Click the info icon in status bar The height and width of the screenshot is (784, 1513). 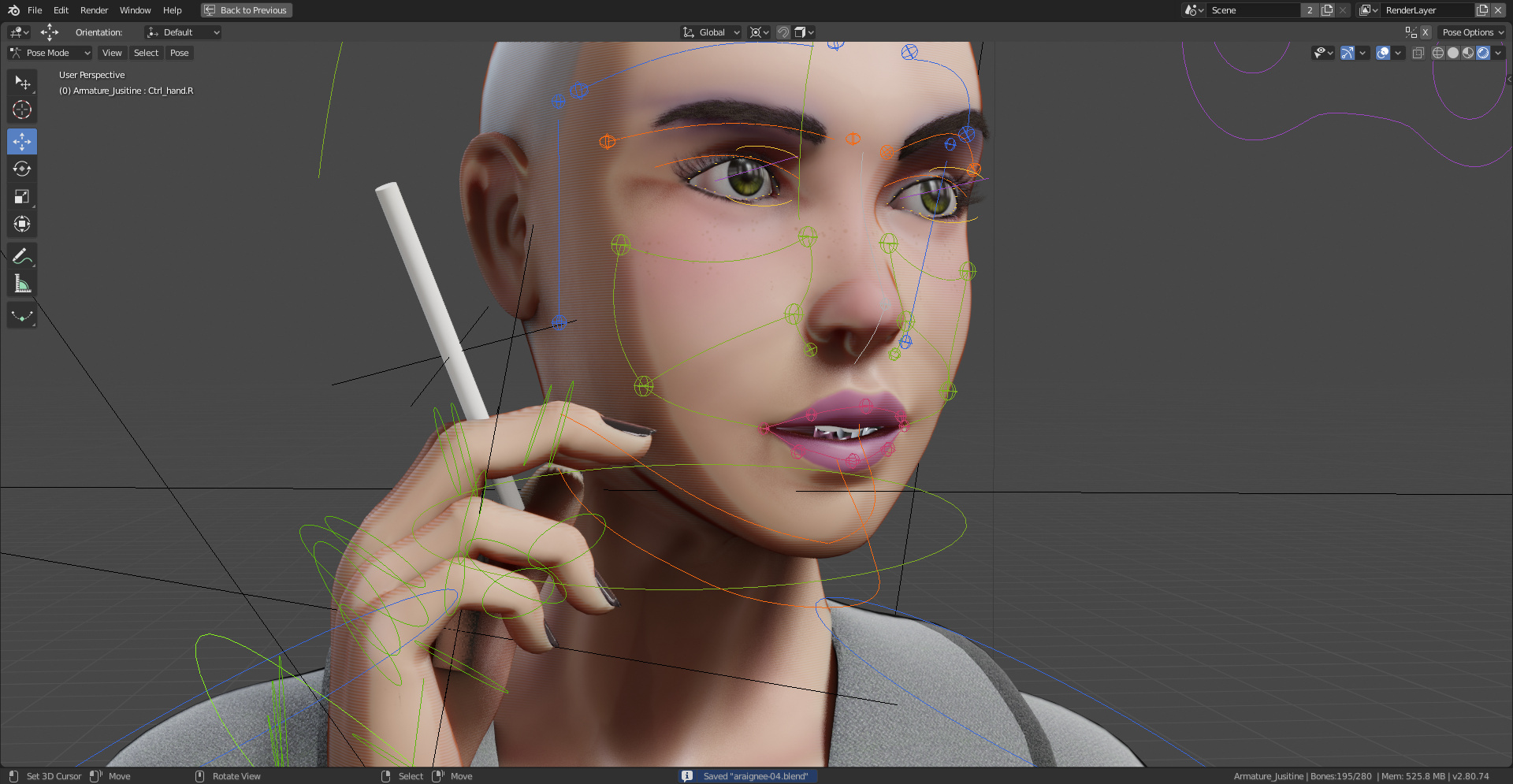click(687, 776)
